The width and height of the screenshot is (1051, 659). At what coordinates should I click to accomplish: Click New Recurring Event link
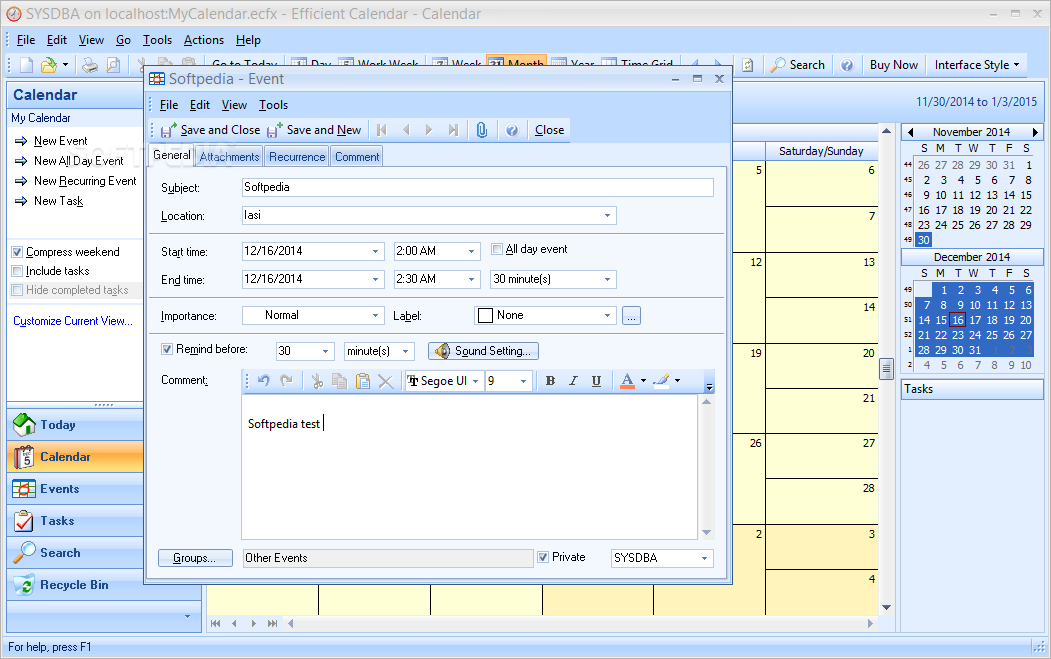(85, 181)
